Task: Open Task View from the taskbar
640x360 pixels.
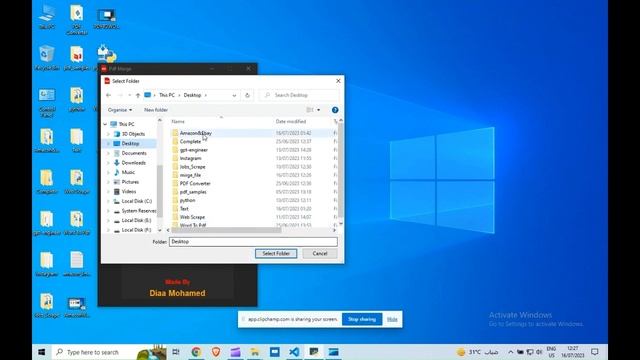Action: 176,352
